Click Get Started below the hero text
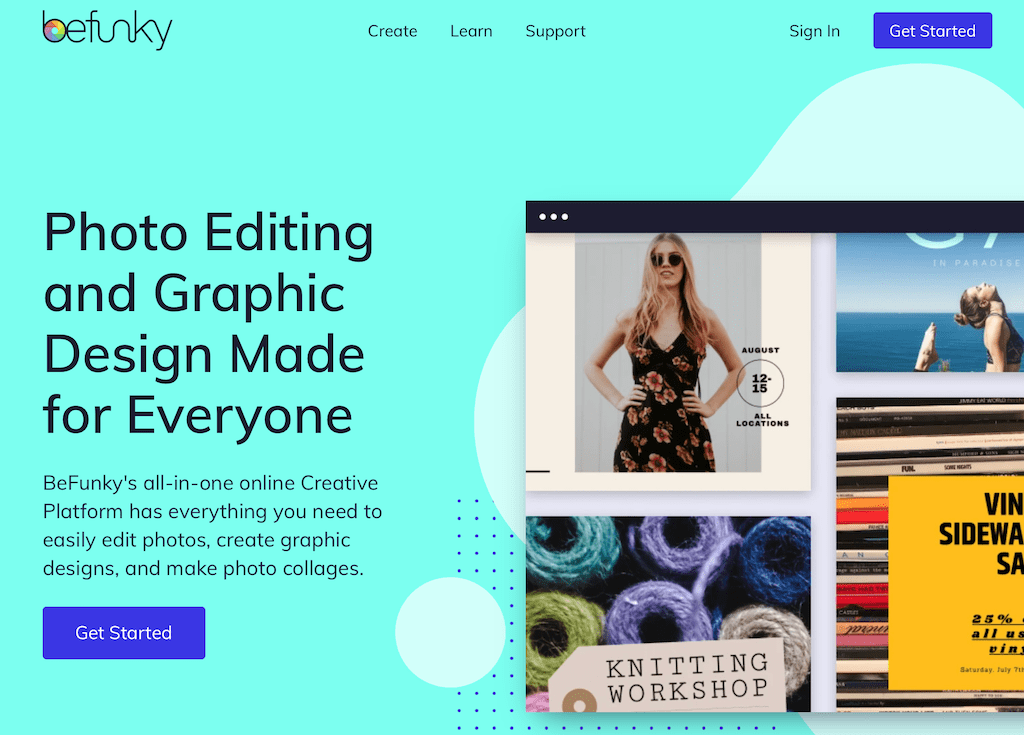Viewport: 1024px width, 735px height. coord(123,632)
